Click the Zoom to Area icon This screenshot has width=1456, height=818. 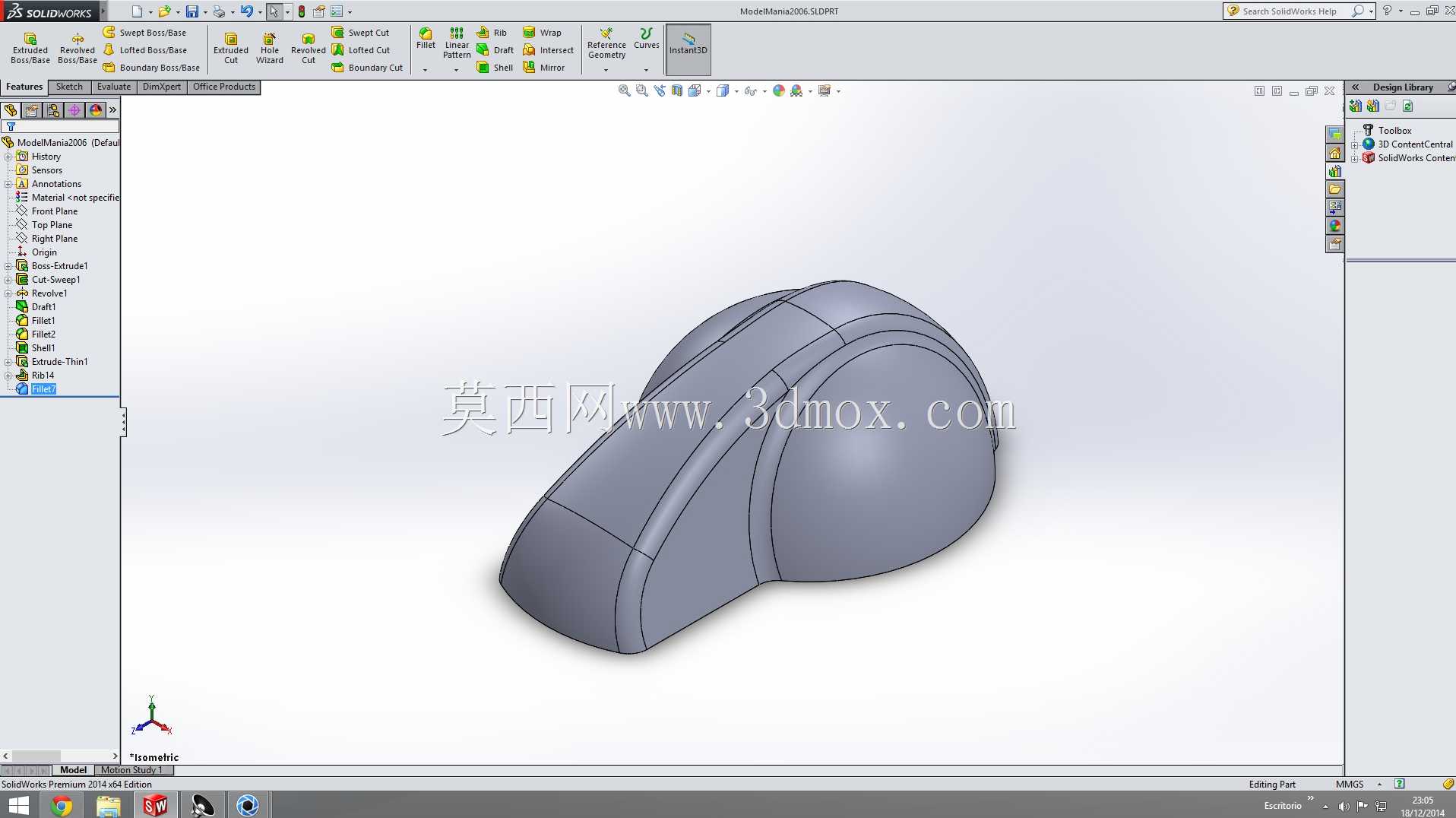coord(642,90)
